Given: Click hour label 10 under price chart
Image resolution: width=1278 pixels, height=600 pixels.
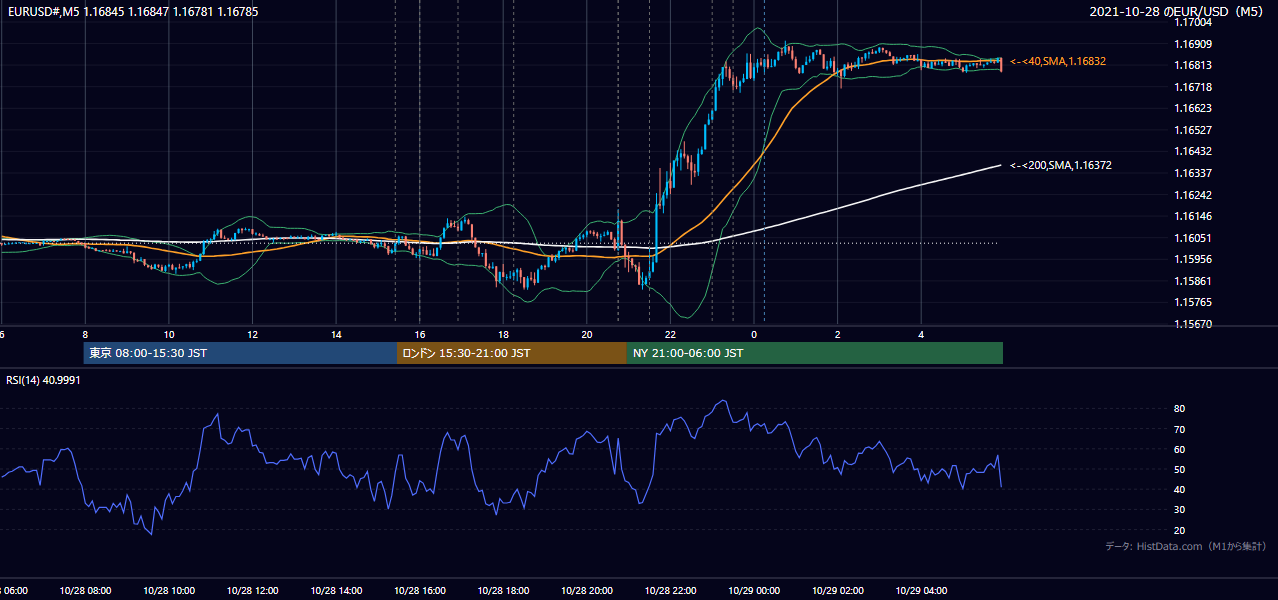Looking at the screenshot, I should click(169, 335).
